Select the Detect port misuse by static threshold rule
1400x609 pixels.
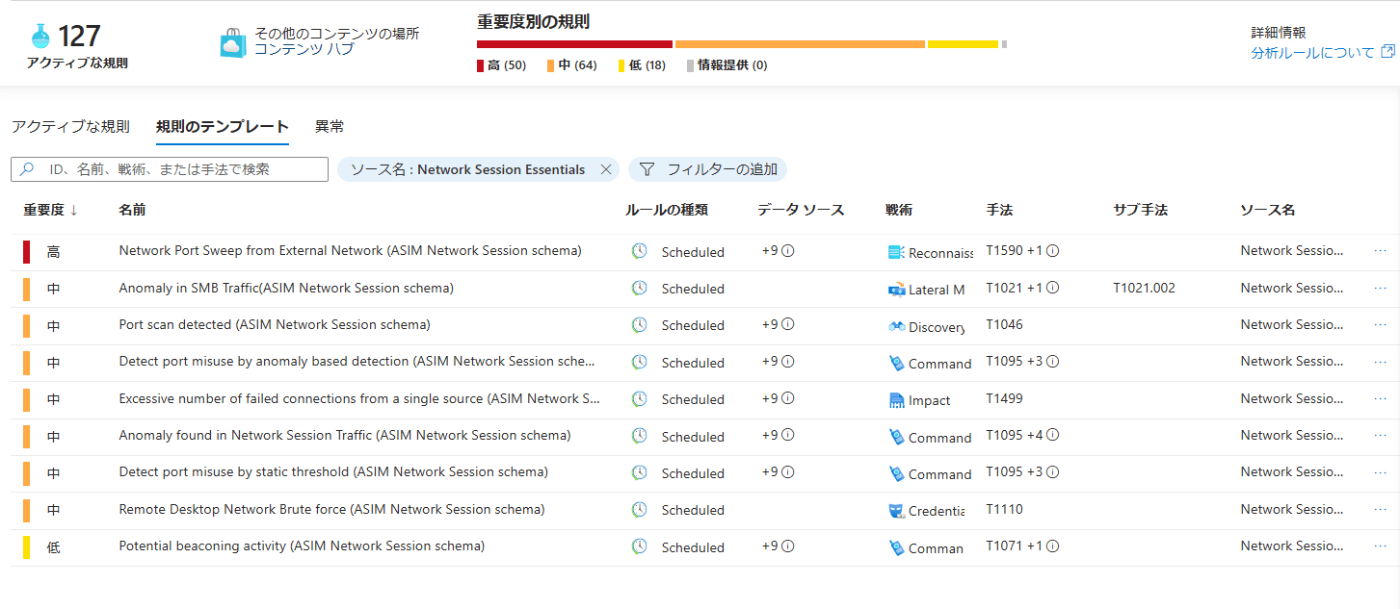333,473
